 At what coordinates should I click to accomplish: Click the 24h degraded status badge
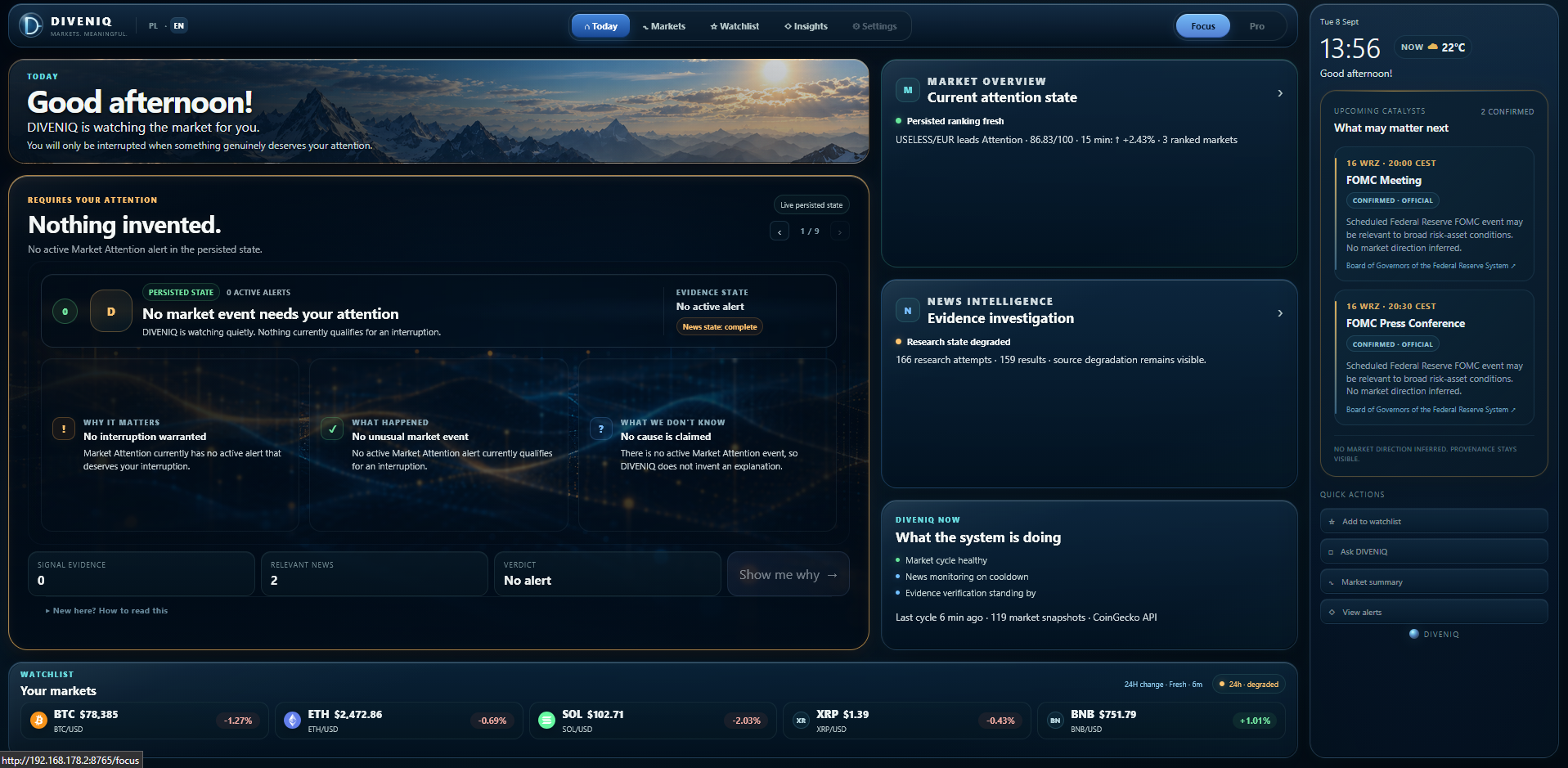pos(1249,685)
